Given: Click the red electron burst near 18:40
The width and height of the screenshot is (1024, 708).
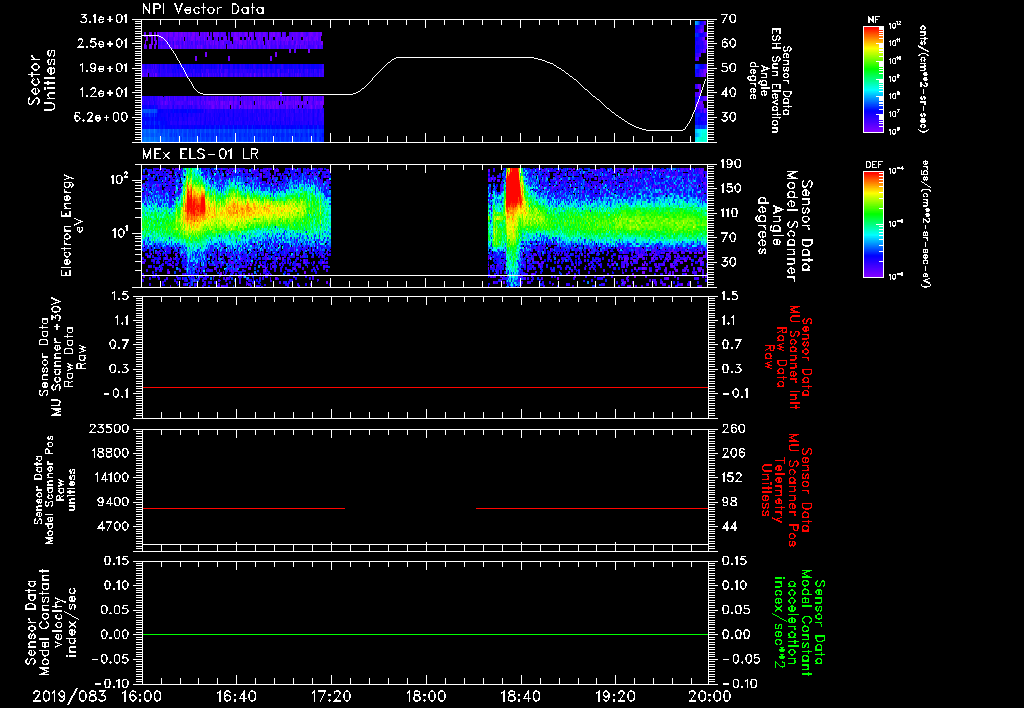Looking at the screenshot, I should click(514, 186).
